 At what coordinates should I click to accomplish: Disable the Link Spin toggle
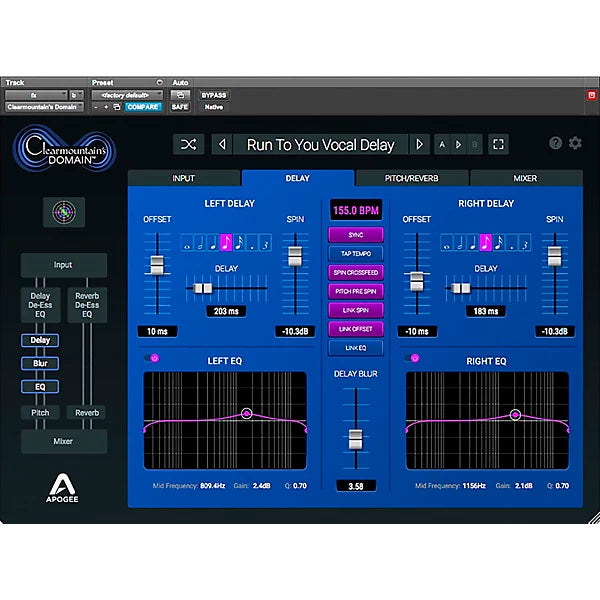click(x=356, y=310)
